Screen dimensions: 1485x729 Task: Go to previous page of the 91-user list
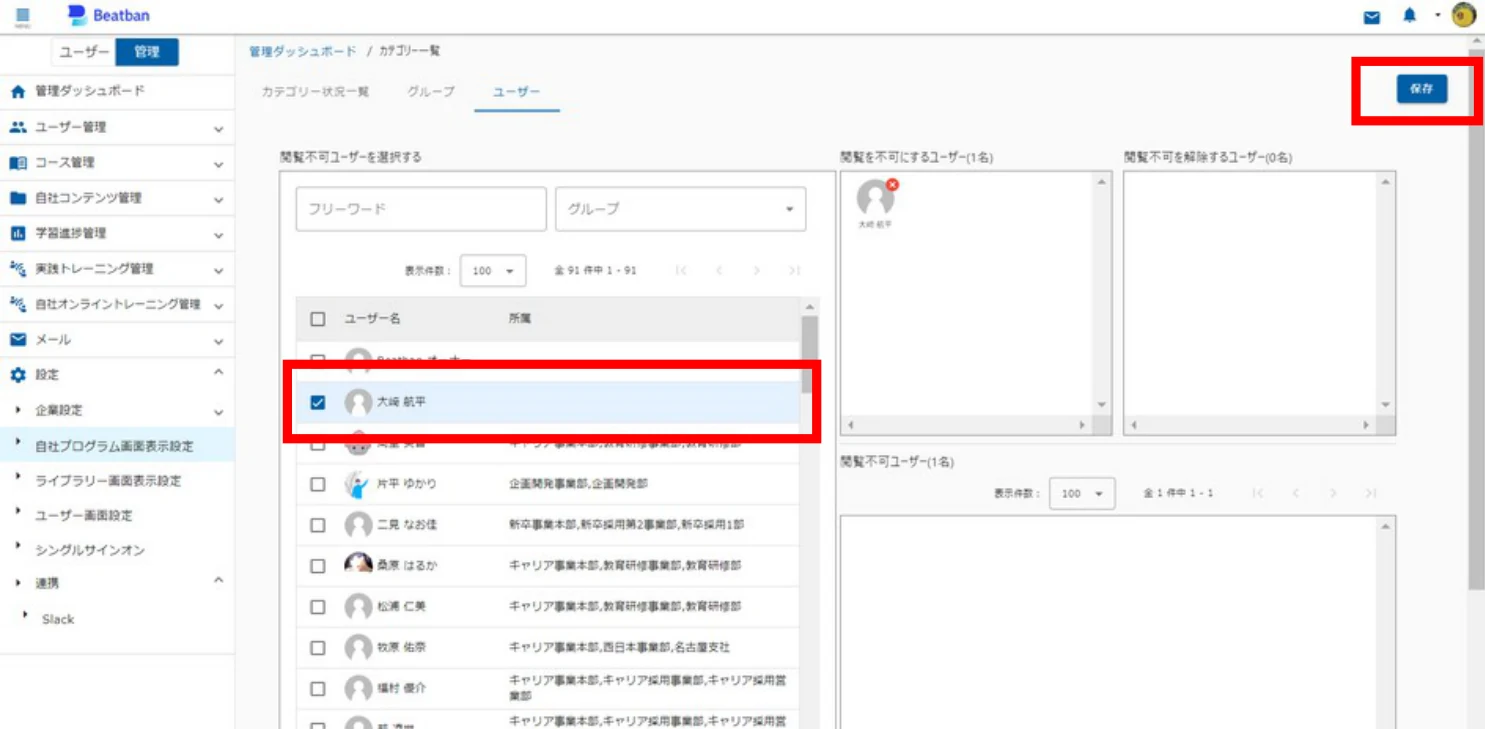click(719, 271)
